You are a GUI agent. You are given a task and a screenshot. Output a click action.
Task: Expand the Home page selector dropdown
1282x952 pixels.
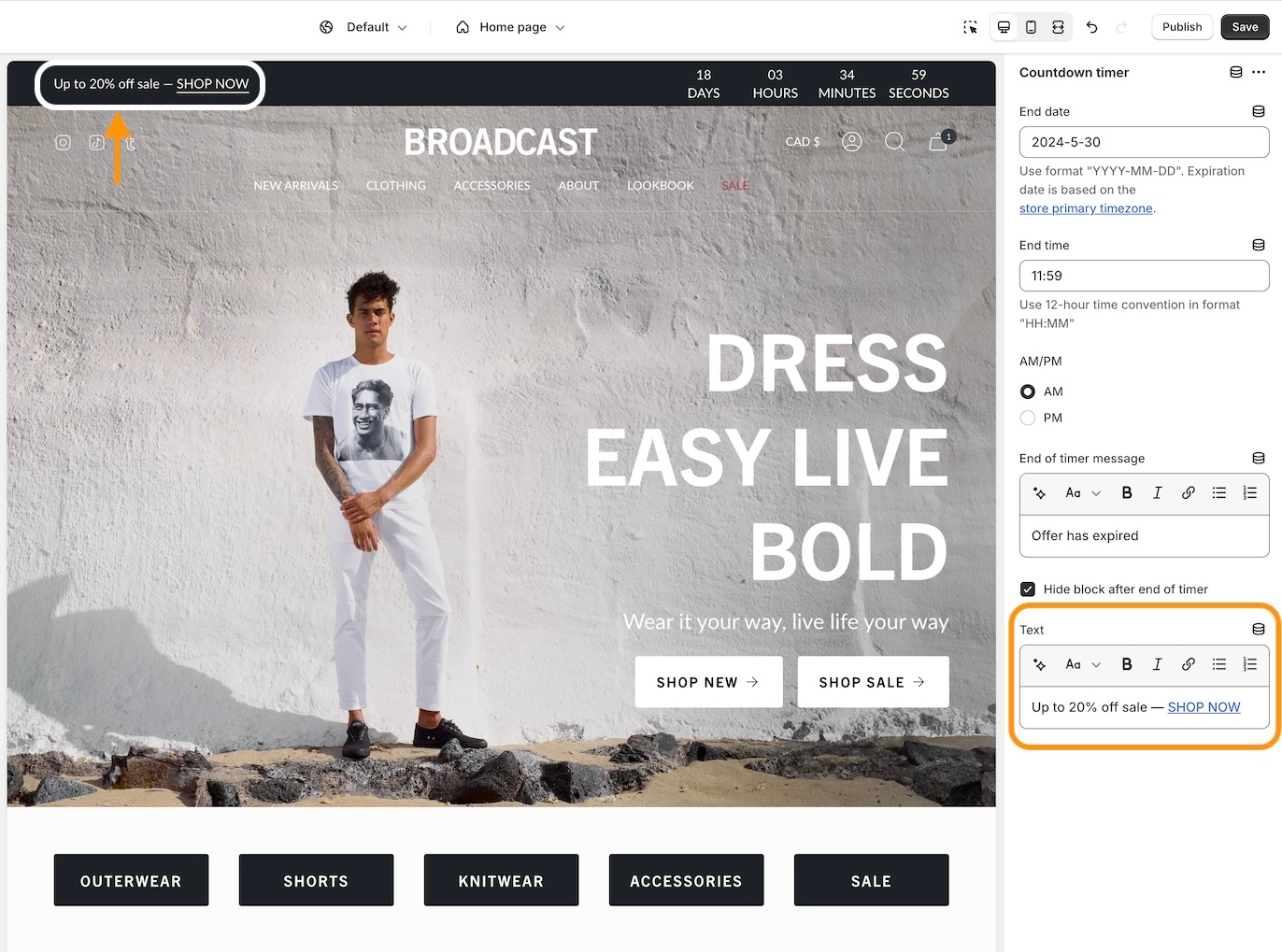point(510,27)
